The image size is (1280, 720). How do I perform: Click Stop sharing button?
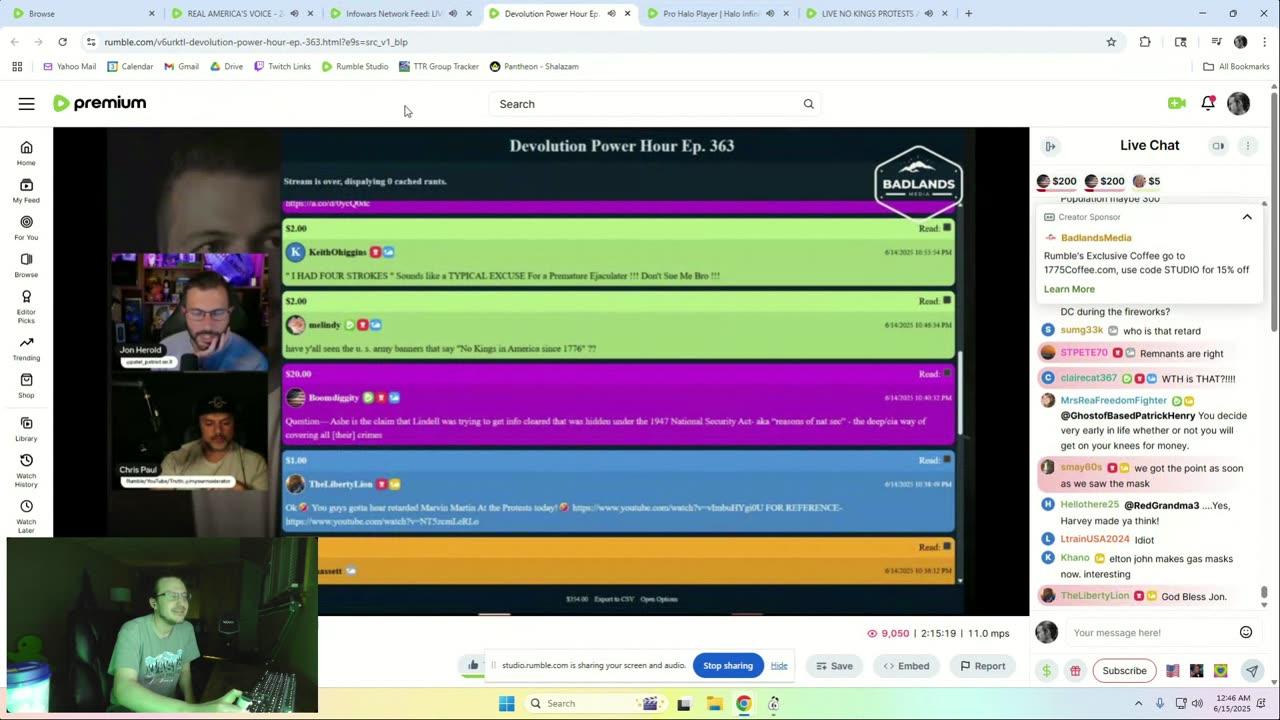coord(728,666)
